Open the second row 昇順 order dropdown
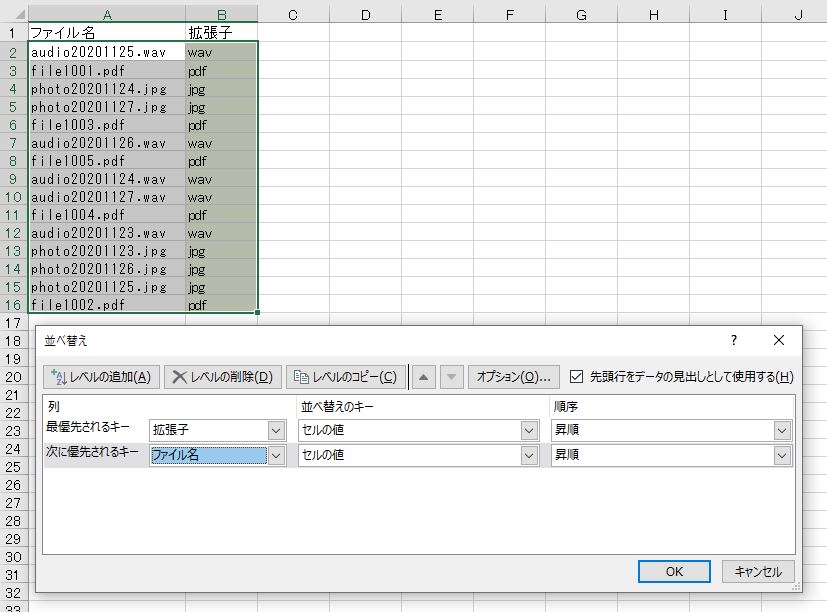 pos(782,455)
